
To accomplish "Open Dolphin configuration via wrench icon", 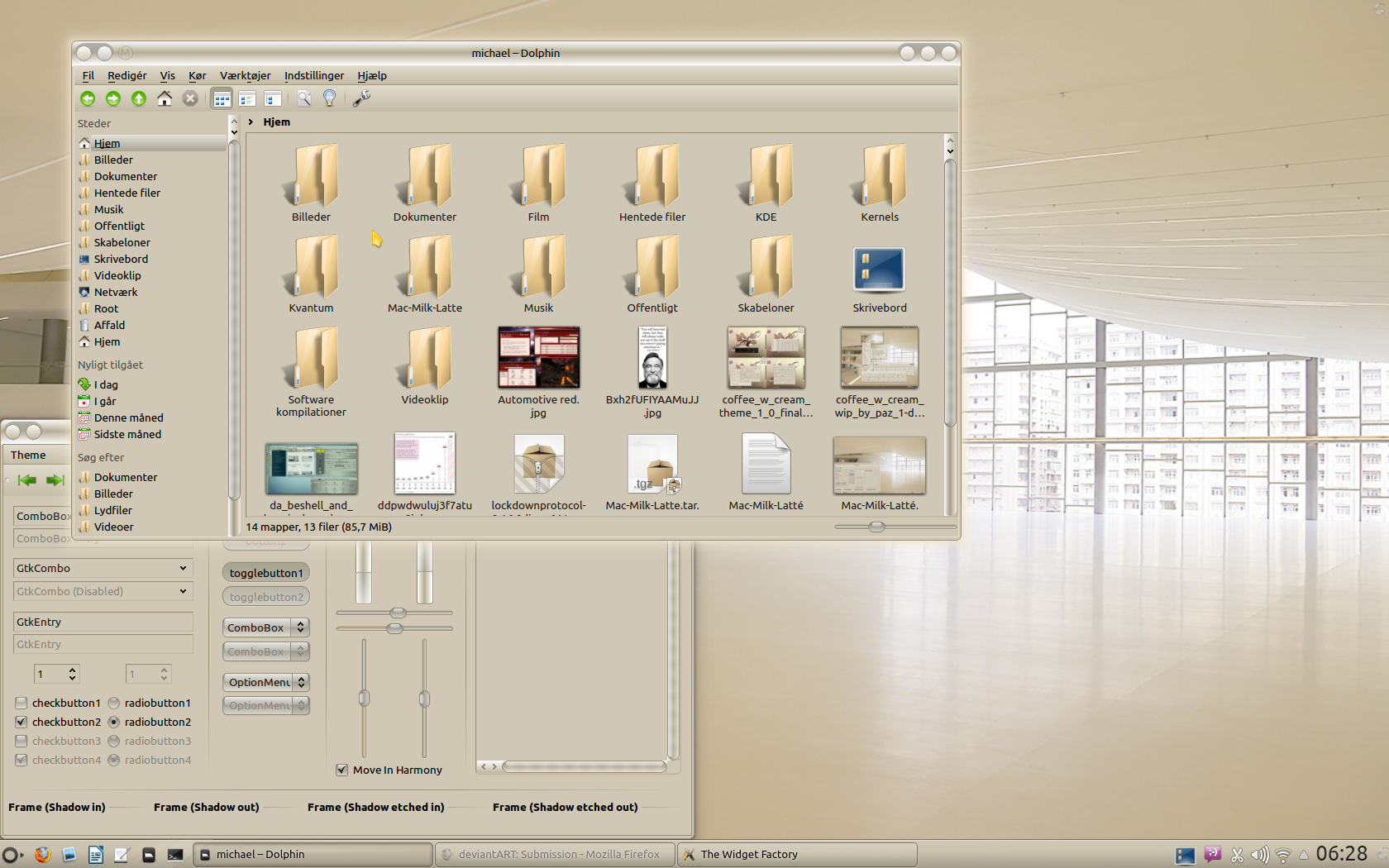I will (361, 98).
